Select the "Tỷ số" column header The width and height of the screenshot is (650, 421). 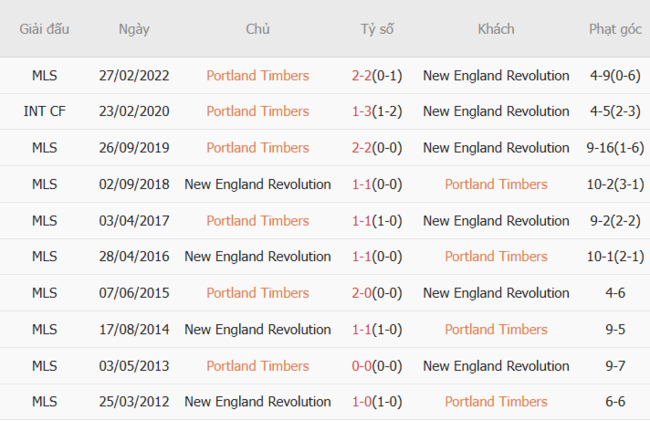pyautogui.click(x=377, y=29)
